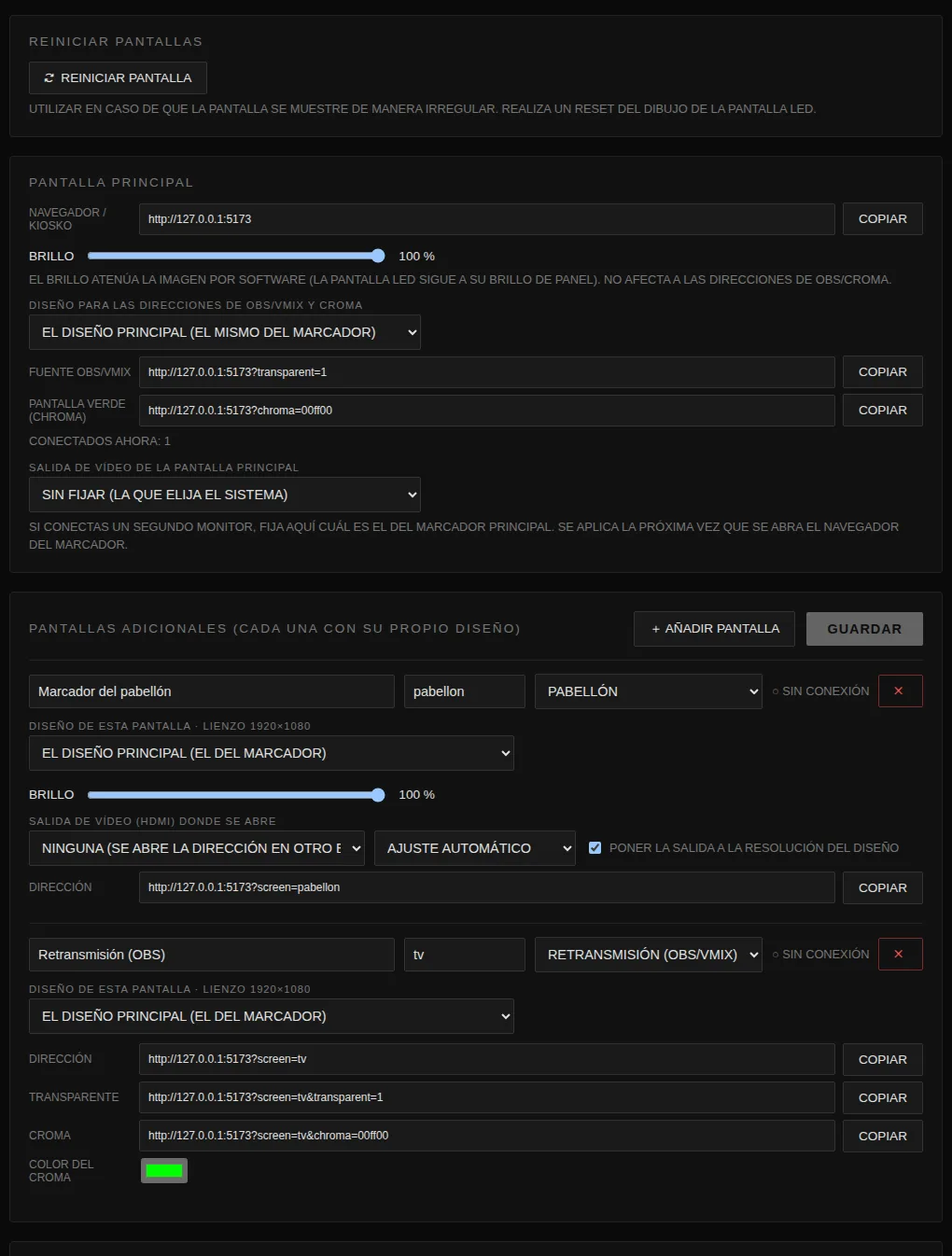
Task: Copy the pabellon screen Dirección URL
Action: [x=882, y=888]
